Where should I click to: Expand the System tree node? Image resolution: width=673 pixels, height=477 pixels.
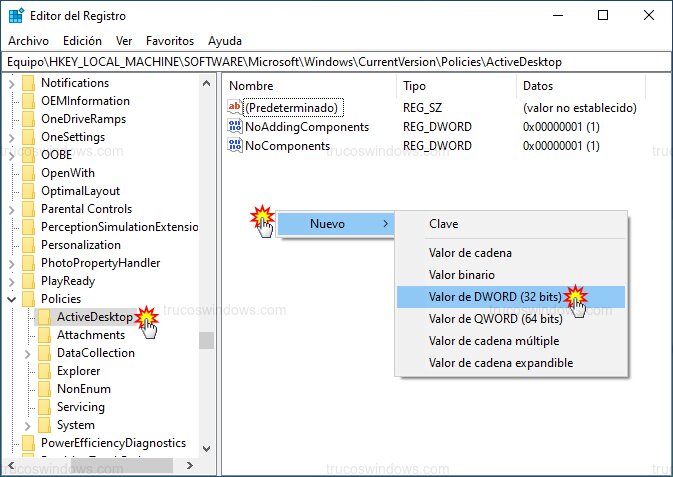point(28,425)
